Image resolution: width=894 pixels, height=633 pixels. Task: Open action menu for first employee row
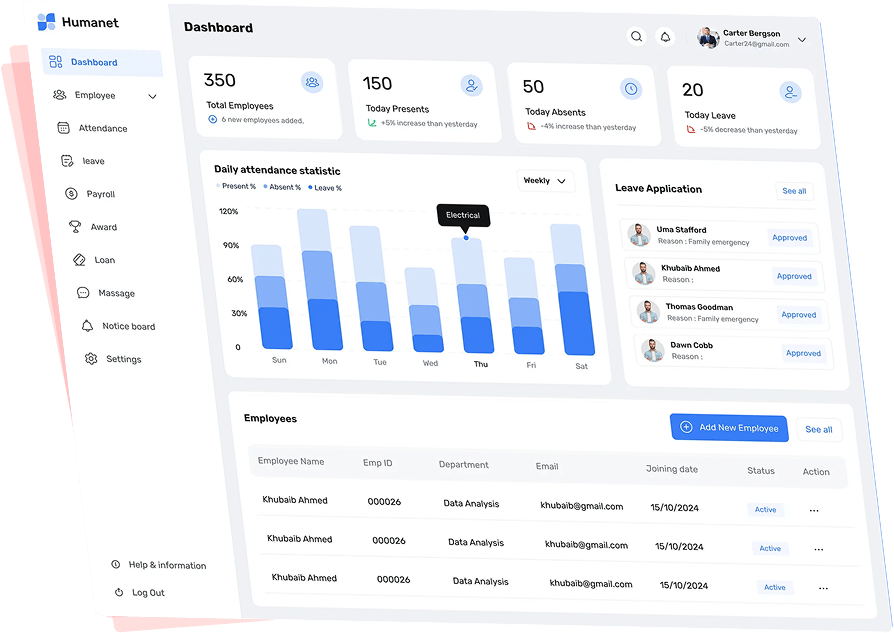[814, 511]
